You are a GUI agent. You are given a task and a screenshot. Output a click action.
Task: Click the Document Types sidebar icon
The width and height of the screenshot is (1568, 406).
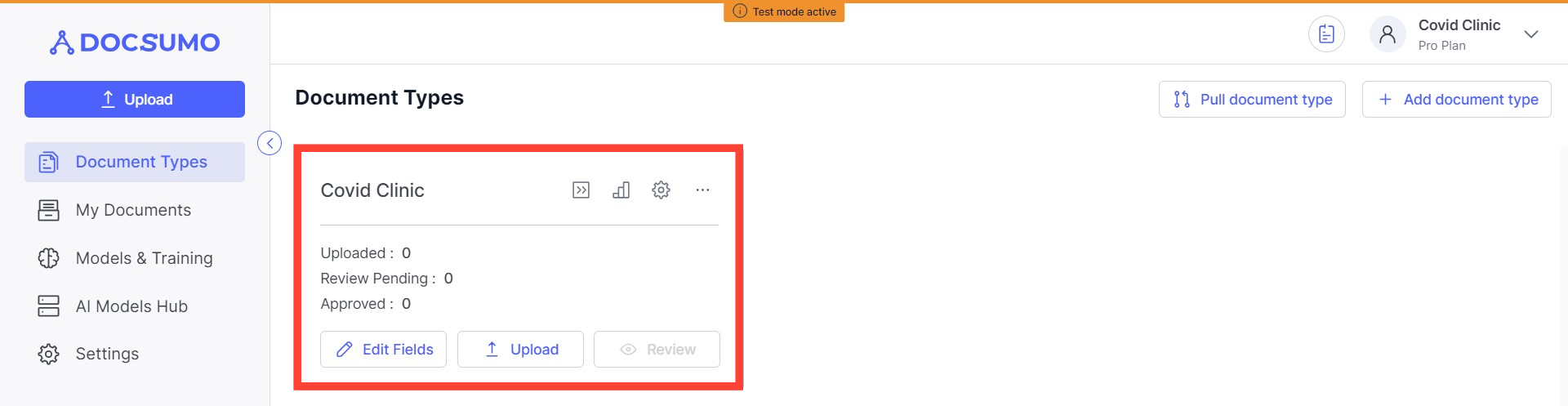[48, 162]
